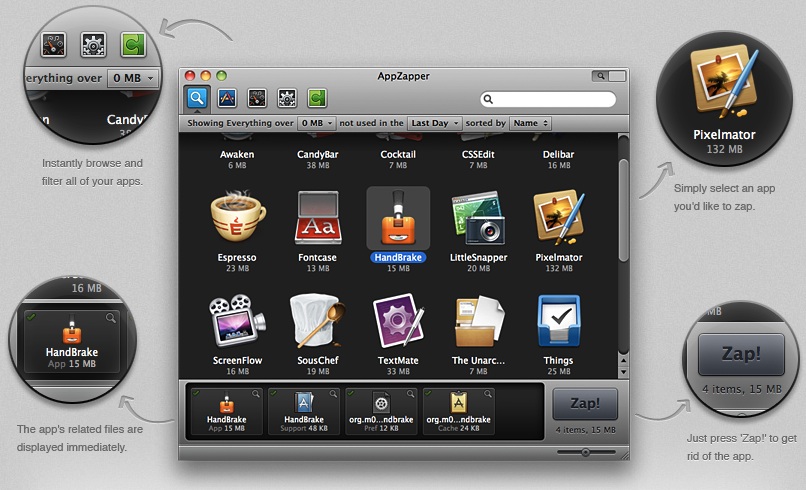
Task: Open the '0 MB' size filter dropdown in window
Action: pyautogui.click(x=316, y=123)
